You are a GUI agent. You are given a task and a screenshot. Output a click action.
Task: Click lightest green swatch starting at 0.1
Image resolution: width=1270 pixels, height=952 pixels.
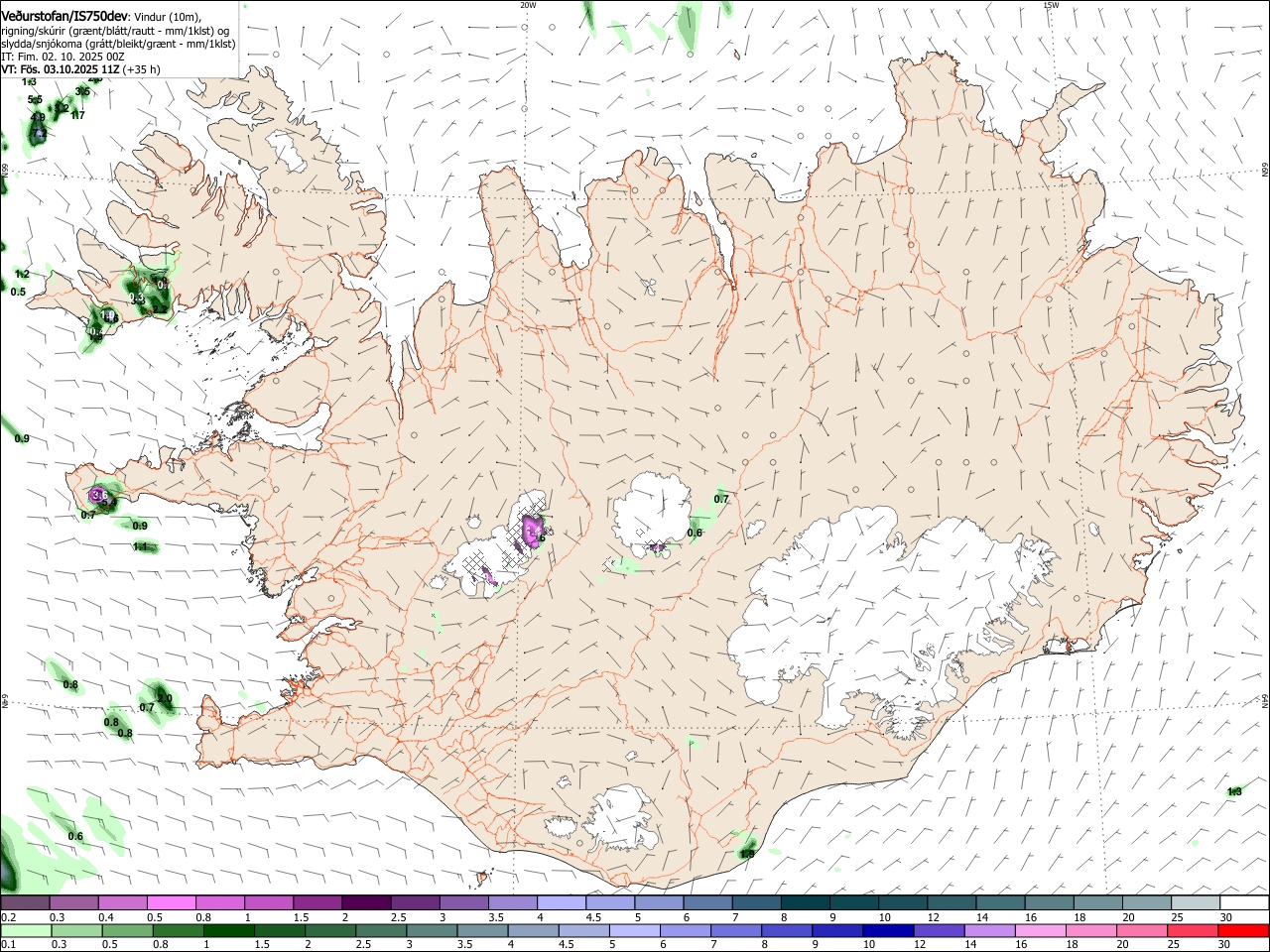[x=26, y=930]
